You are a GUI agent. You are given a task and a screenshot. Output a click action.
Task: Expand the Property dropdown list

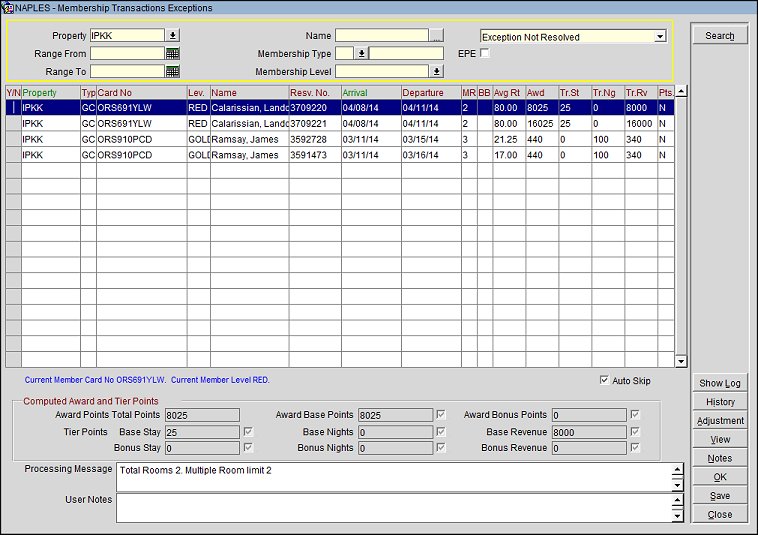tap(172, 36)
